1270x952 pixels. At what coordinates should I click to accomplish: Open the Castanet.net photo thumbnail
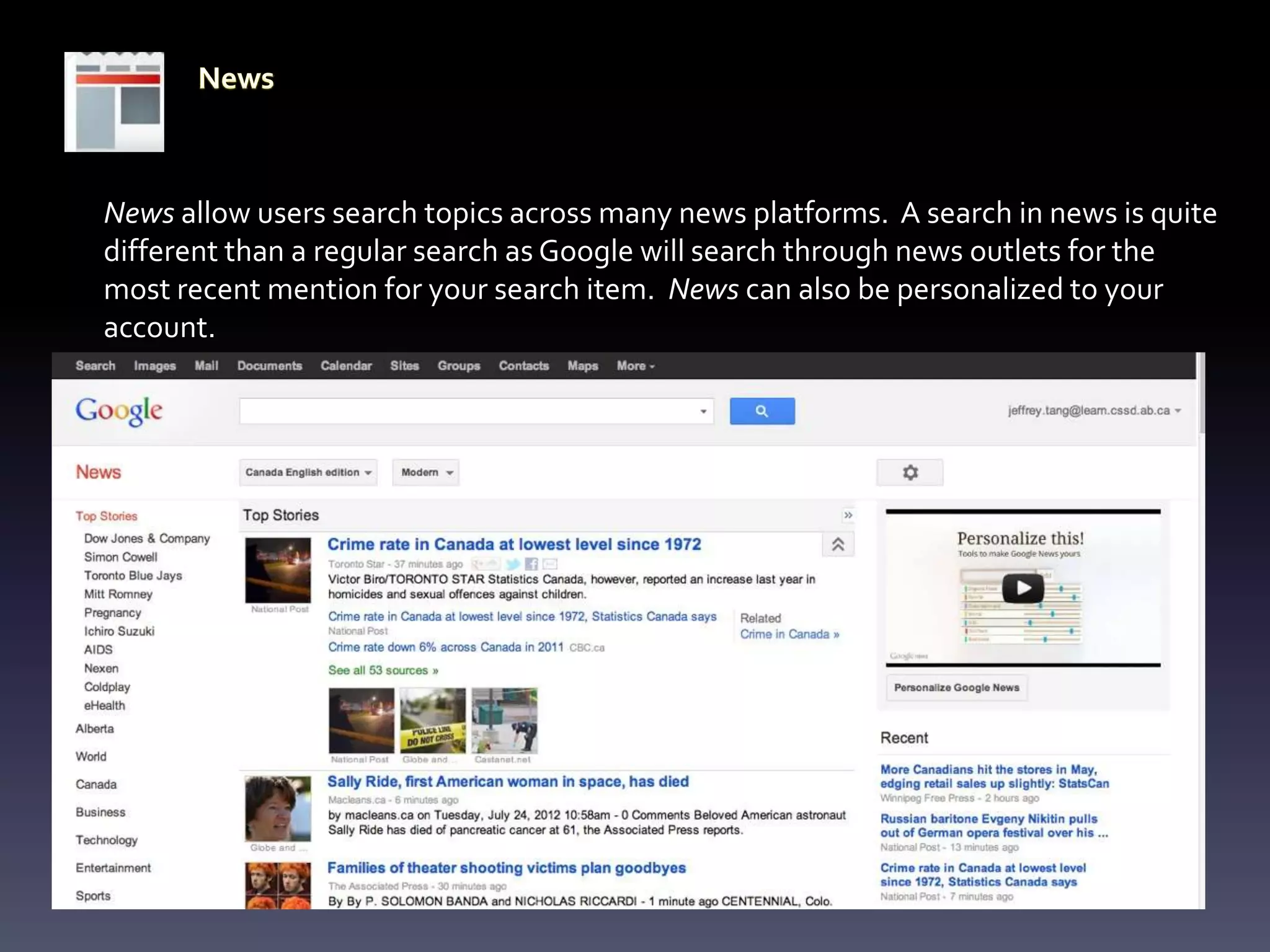coord(504,720)
